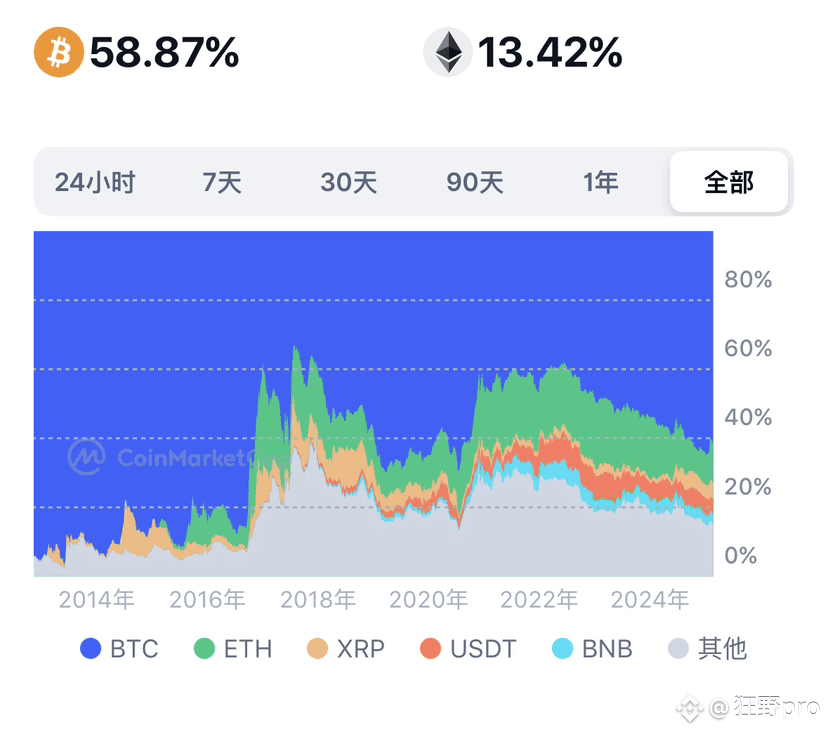Toggle ETH series via green legend dot
828x734 pixels.
[204, 648]
